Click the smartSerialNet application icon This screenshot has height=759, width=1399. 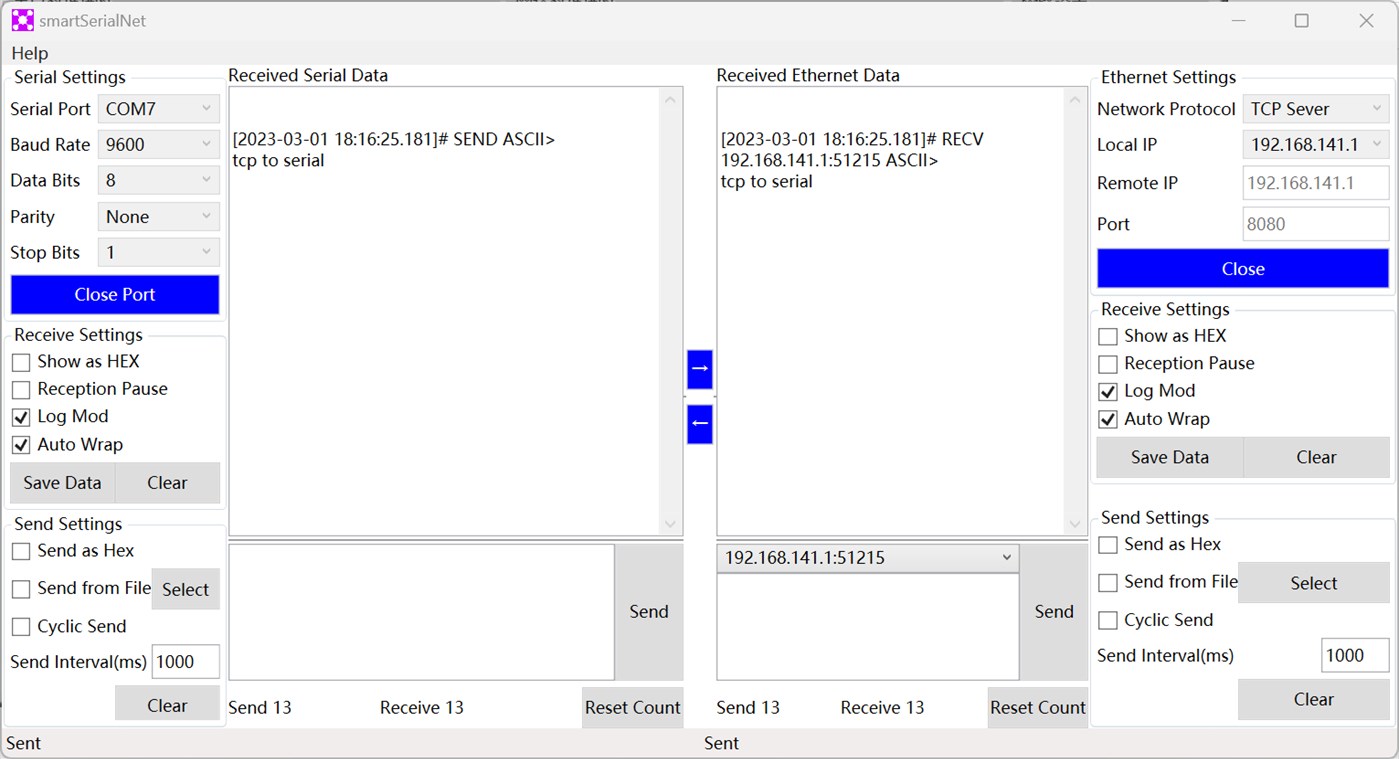(21, 19)
